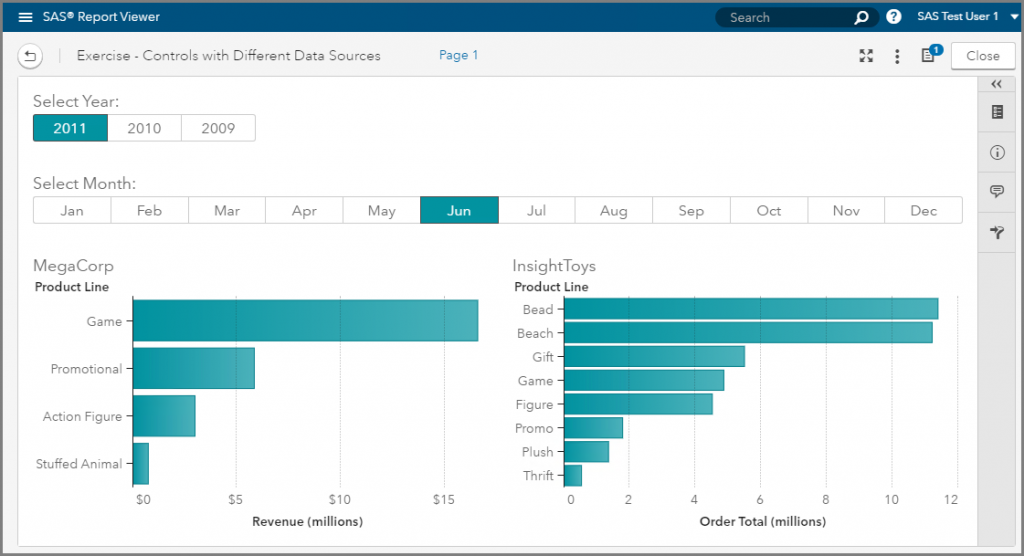Click the back arrow button
The height and width of the screenshot is (556, 1024).
(x=30, y=56)
